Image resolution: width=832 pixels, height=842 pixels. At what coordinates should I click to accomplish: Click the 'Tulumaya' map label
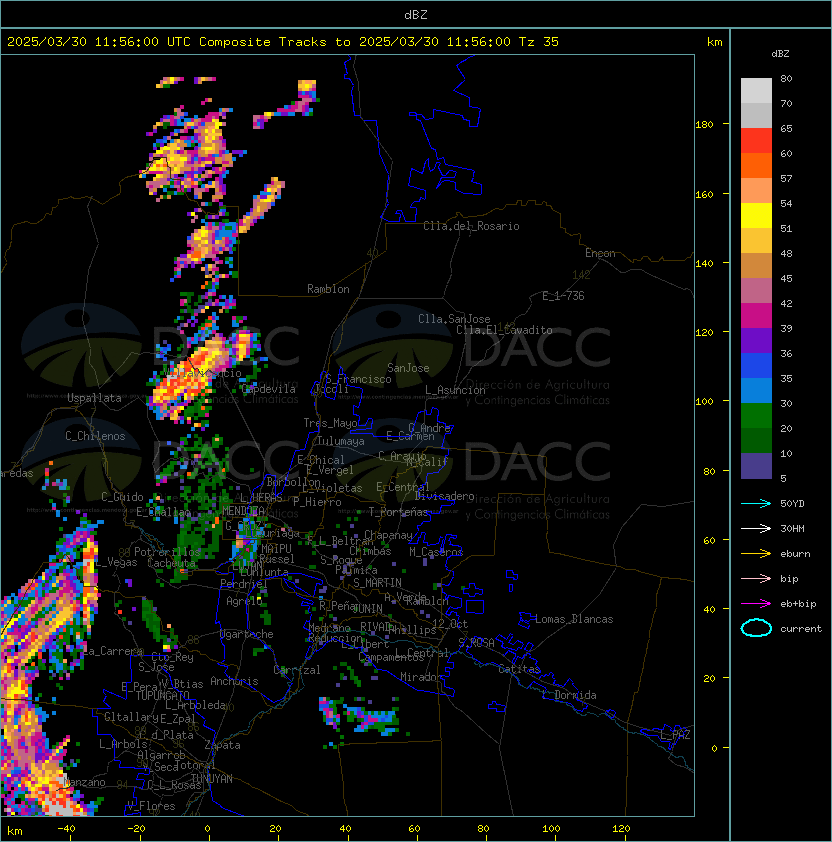click(x=341, y=441)
